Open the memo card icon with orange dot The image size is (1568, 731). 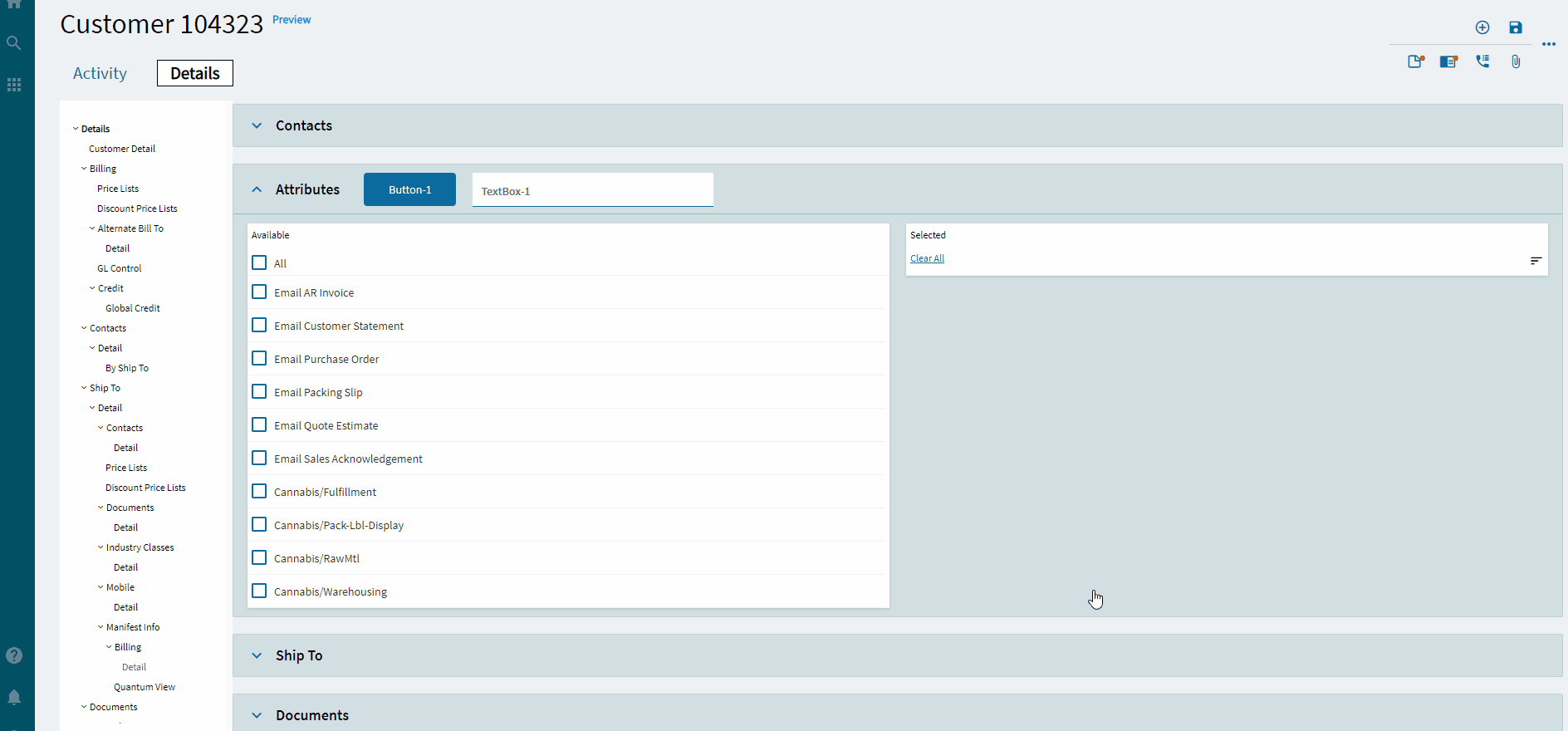point(1449,61)
